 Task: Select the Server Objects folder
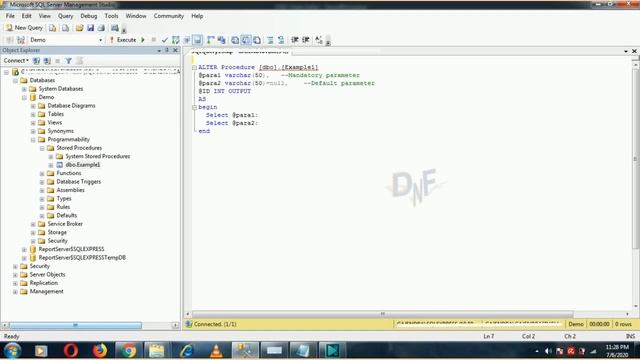coord(47,274)
